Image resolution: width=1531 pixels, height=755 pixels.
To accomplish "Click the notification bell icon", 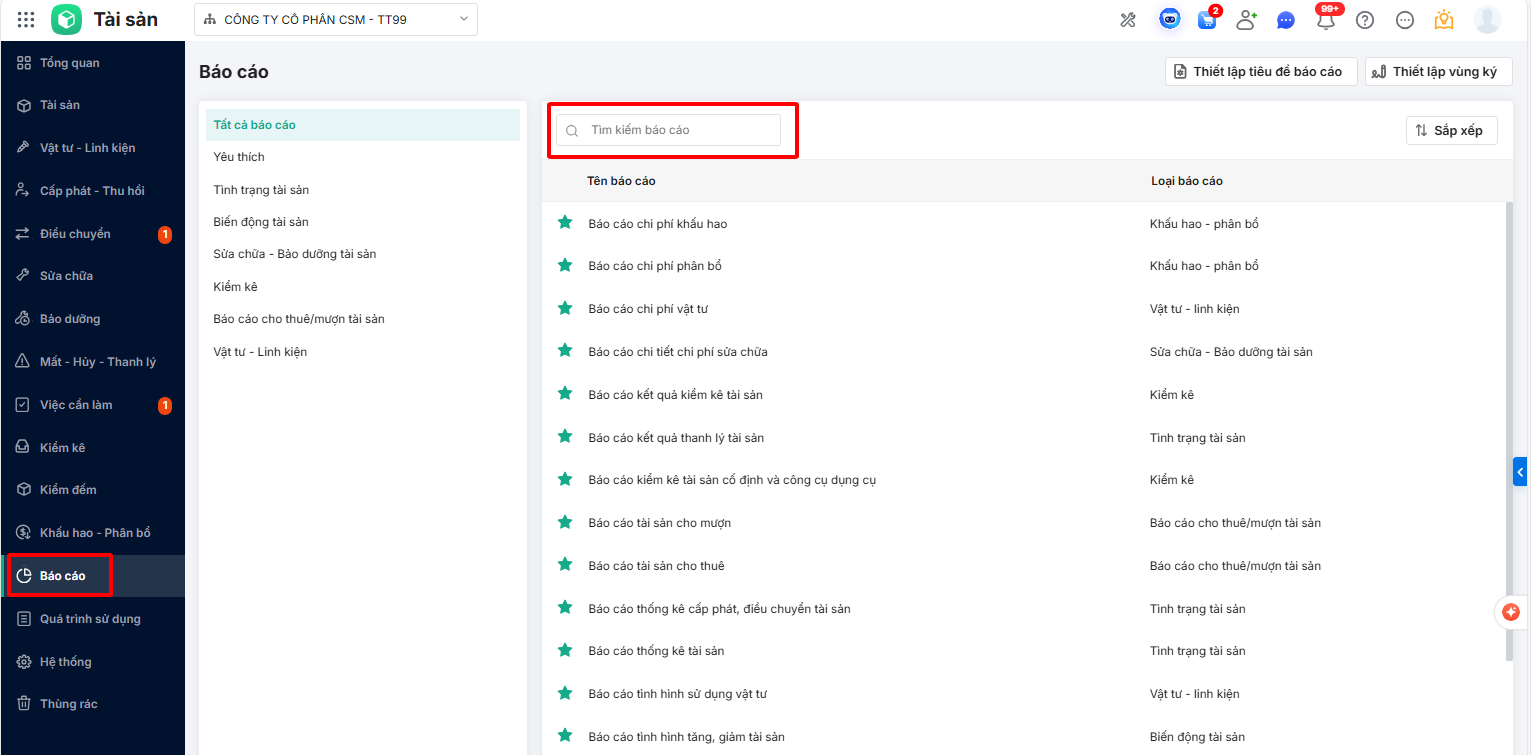I will 1326,20.
